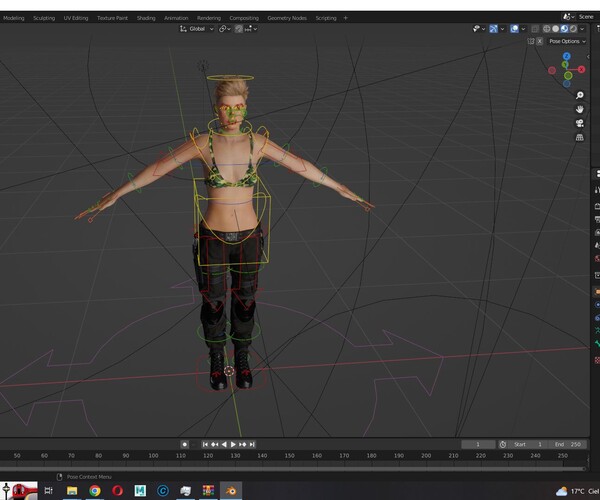This screenshot has width=600, height=500.
Task: Jump to the previous keyframe
Action: coord(215,444)
